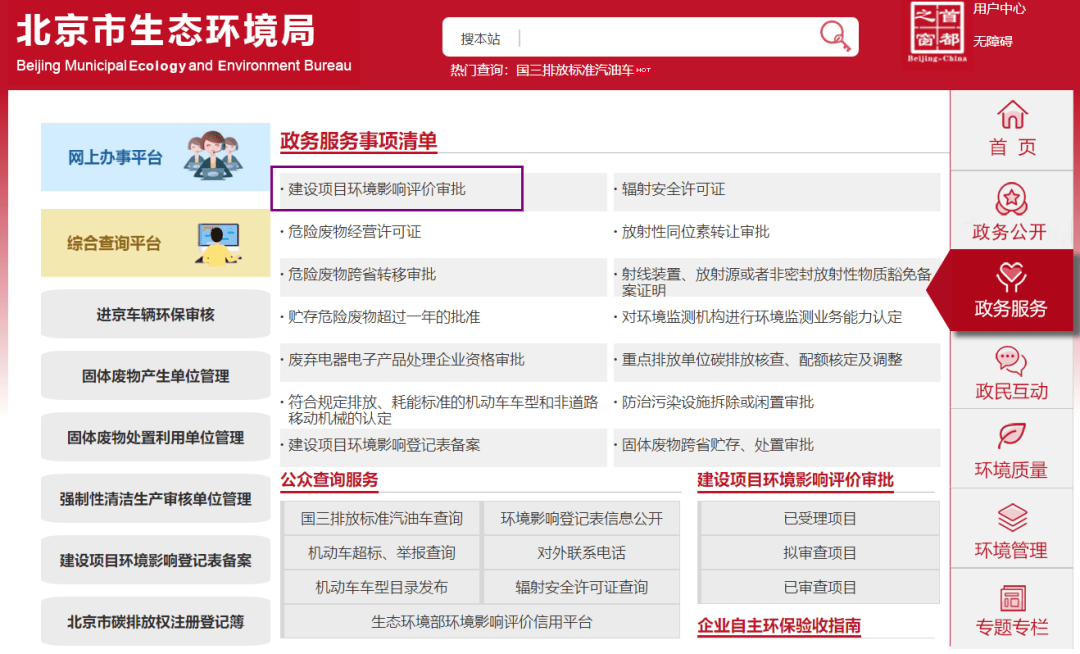Open 环境质量 leaf icon
Viewport: 1080px width, 654px height.
[1011, 437]
